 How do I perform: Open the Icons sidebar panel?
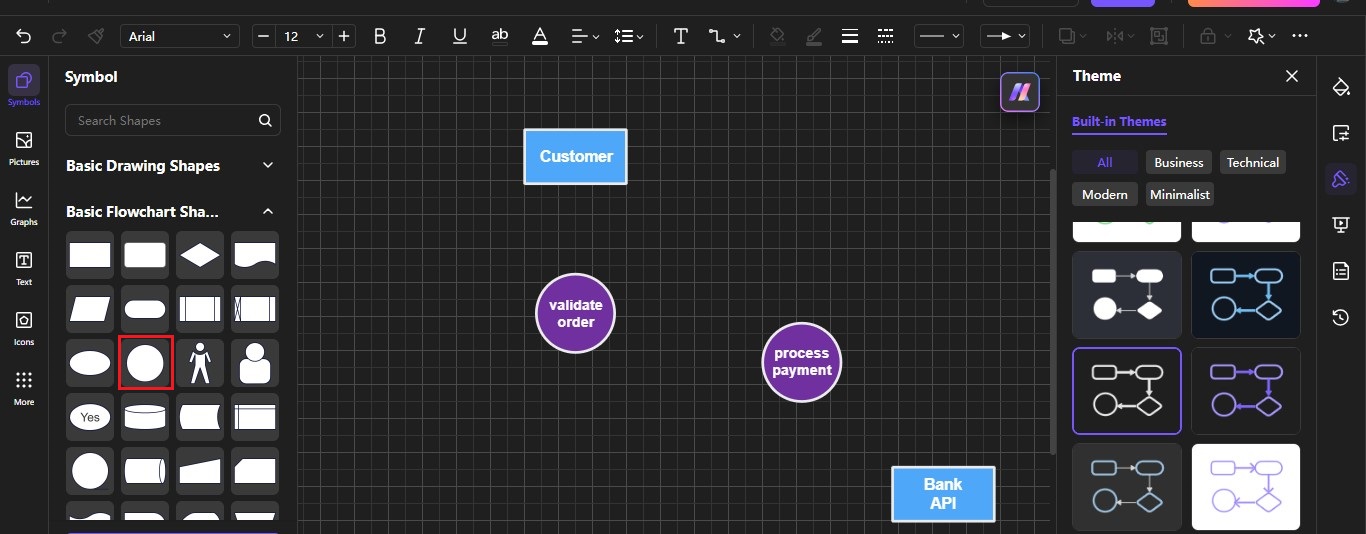click(x=24, y=327)
